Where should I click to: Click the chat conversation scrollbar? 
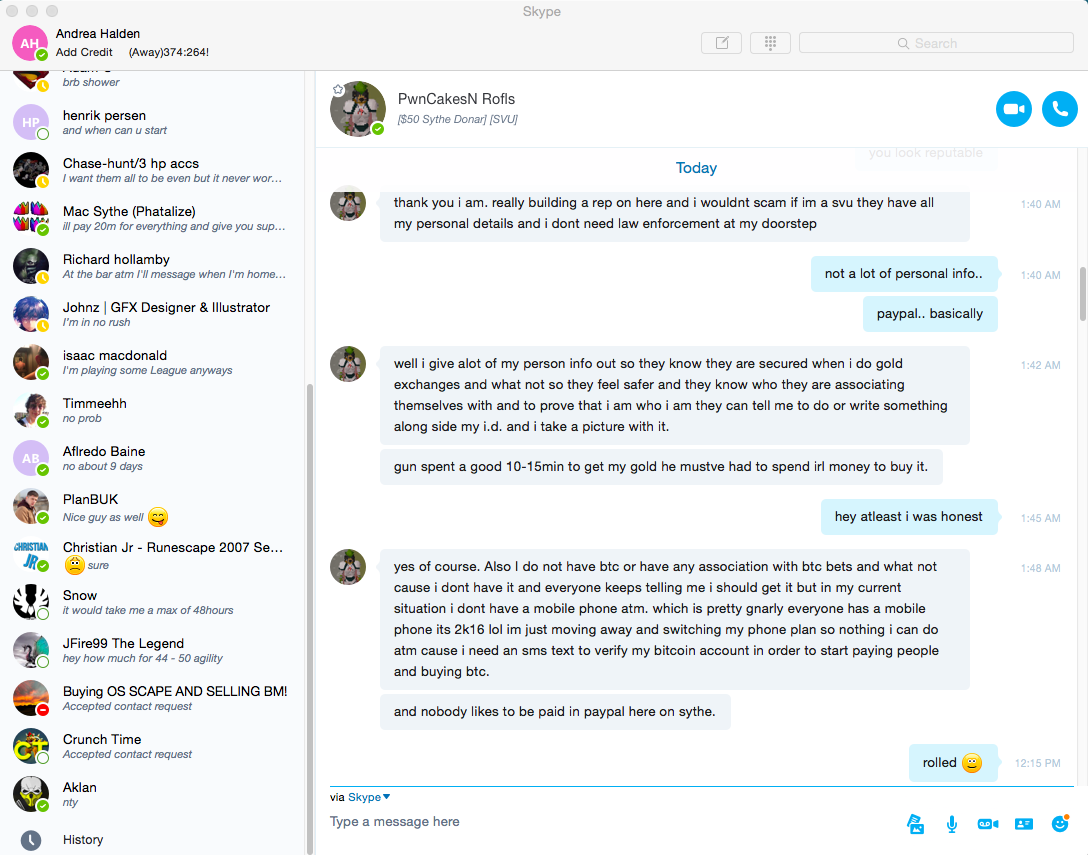click(1082, 294)
